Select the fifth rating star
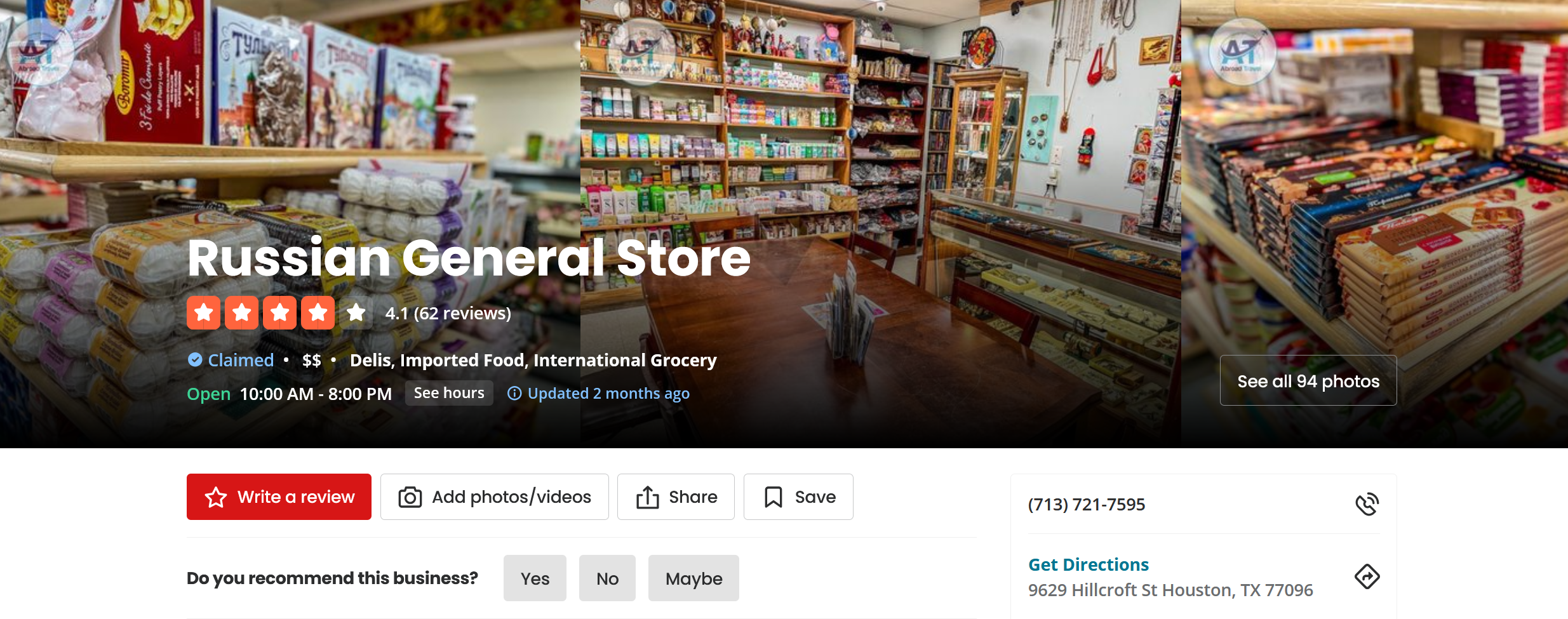Viewport: 1568px width, 619px height. point(356,313)
